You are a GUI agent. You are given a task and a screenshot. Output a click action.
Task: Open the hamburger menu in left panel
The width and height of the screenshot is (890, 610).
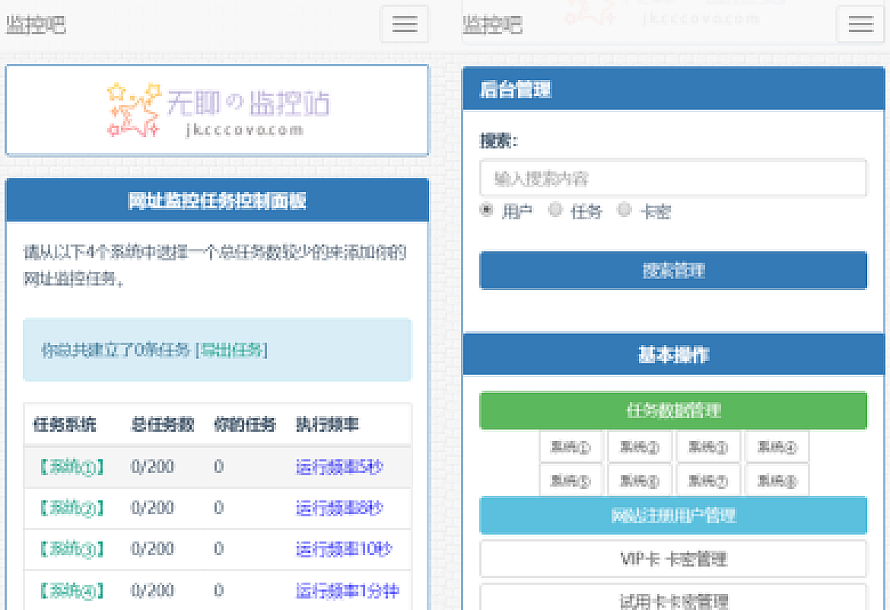click(404, 25)
